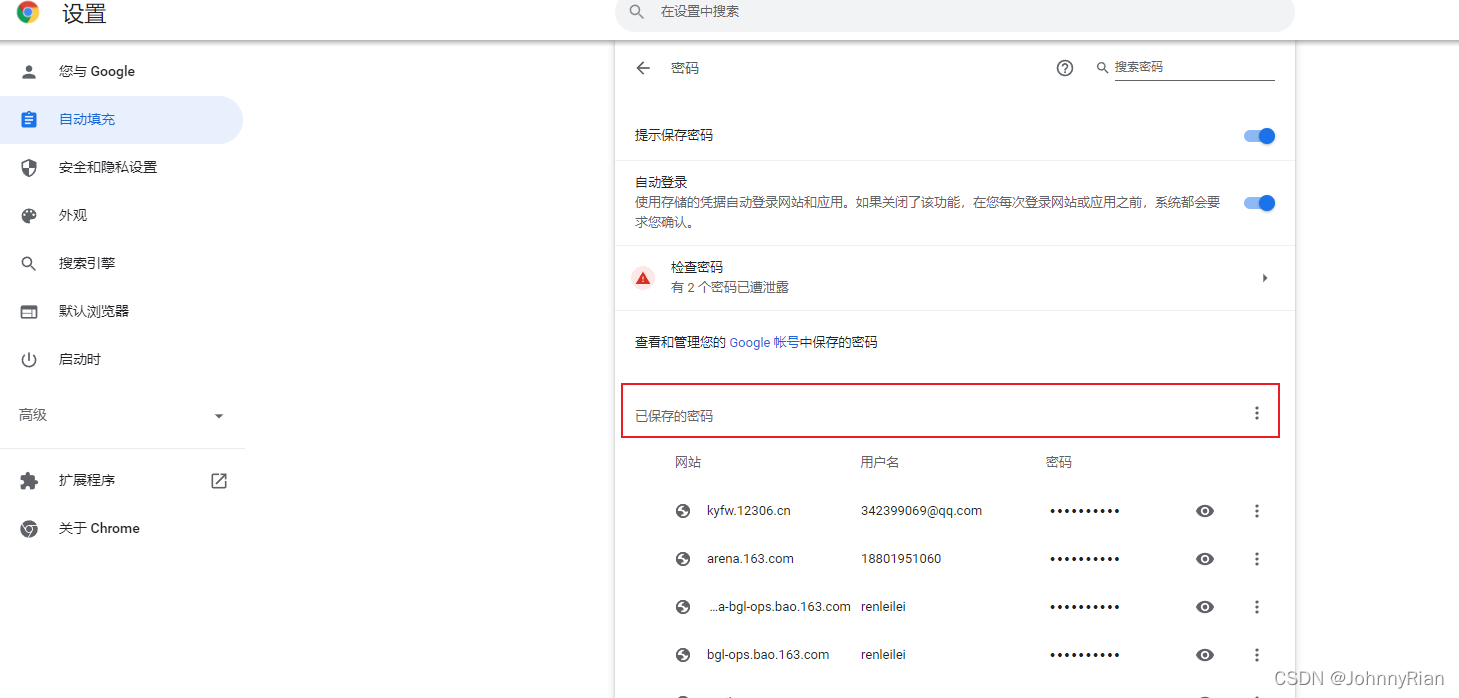Click the globe icon beside ...a-bgl-ops.bao.163.com
The image size is (1459, 698).
click(683, 607)
